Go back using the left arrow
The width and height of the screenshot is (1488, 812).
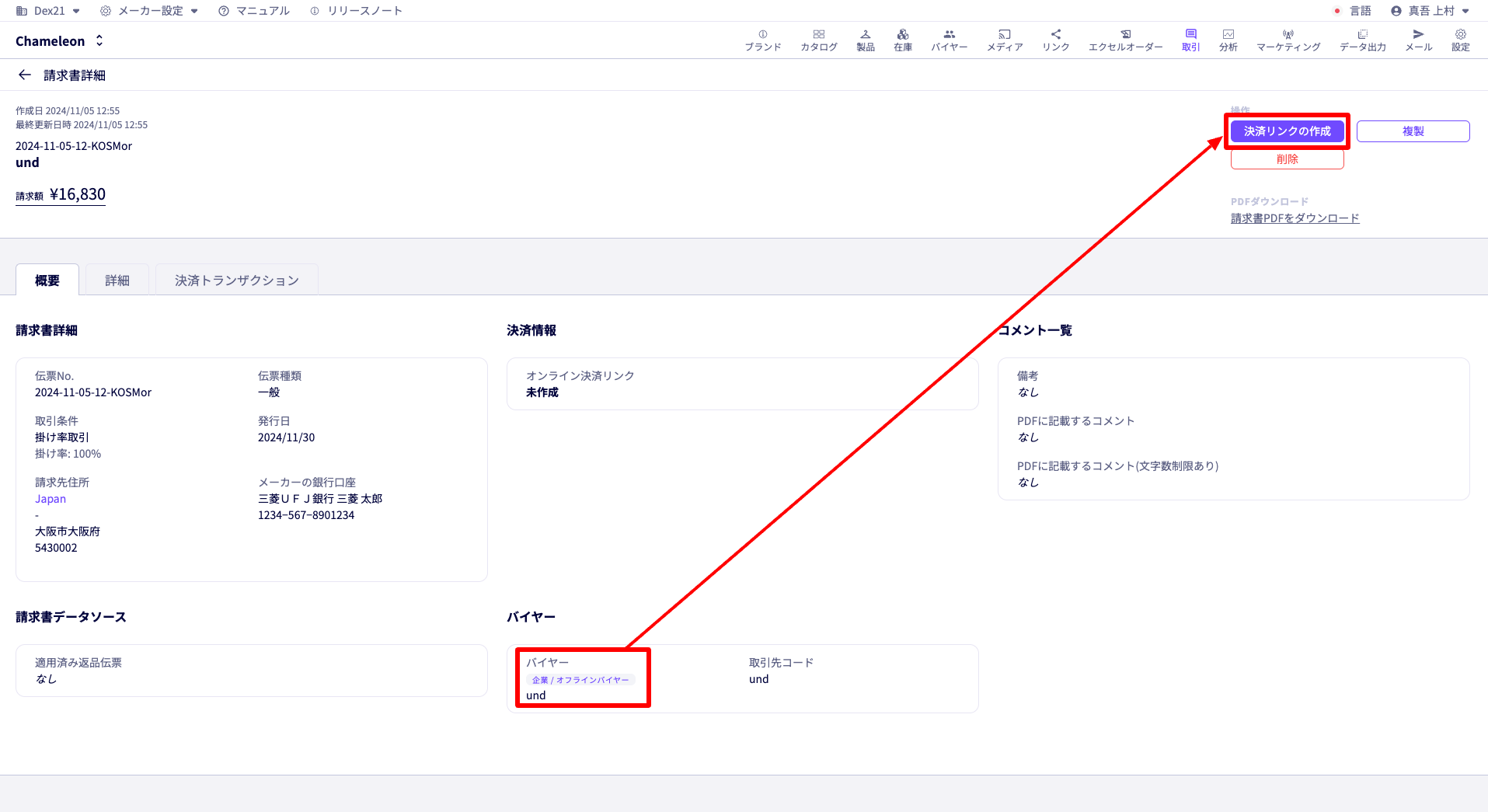pyautogui.click(x=25, y=75)
